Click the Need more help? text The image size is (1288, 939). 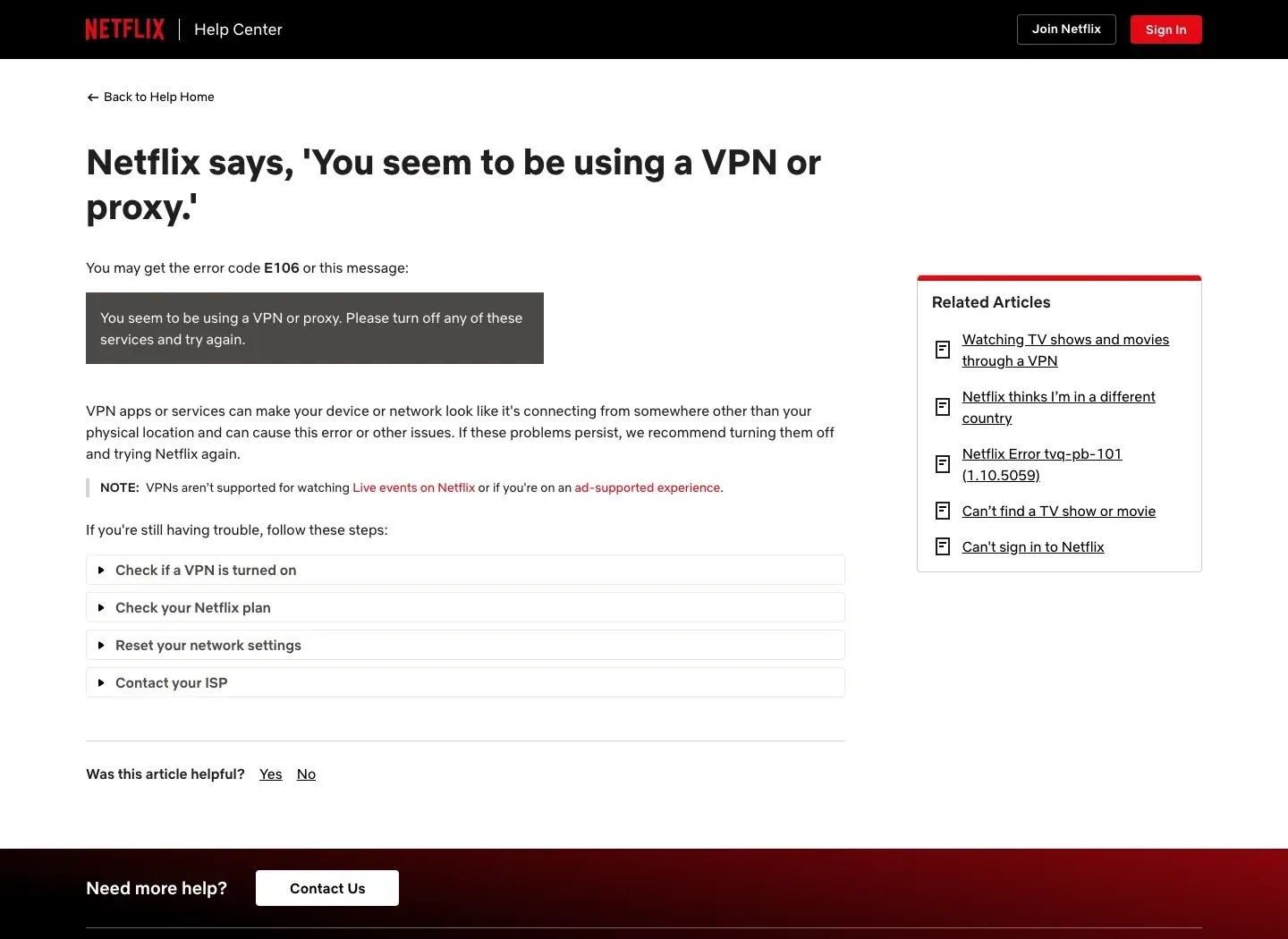coord(157,888)
